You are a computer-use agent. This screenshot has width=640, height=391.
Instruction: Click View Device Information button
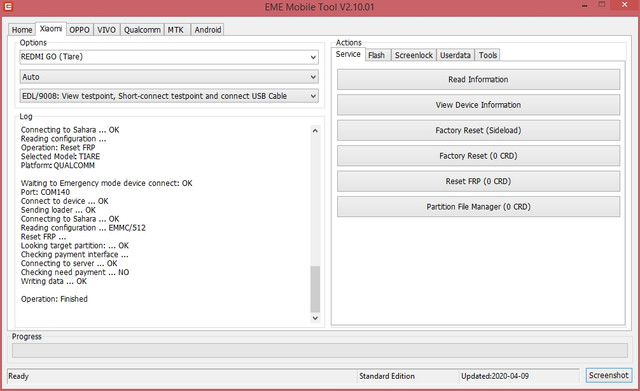(x=478, y=105)
